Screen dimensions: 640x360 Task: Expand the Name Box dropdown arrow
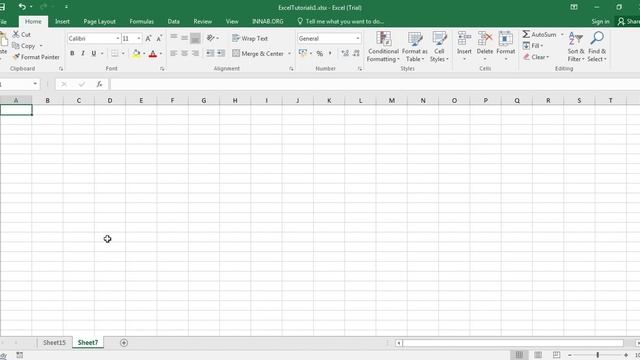(35, 84)
